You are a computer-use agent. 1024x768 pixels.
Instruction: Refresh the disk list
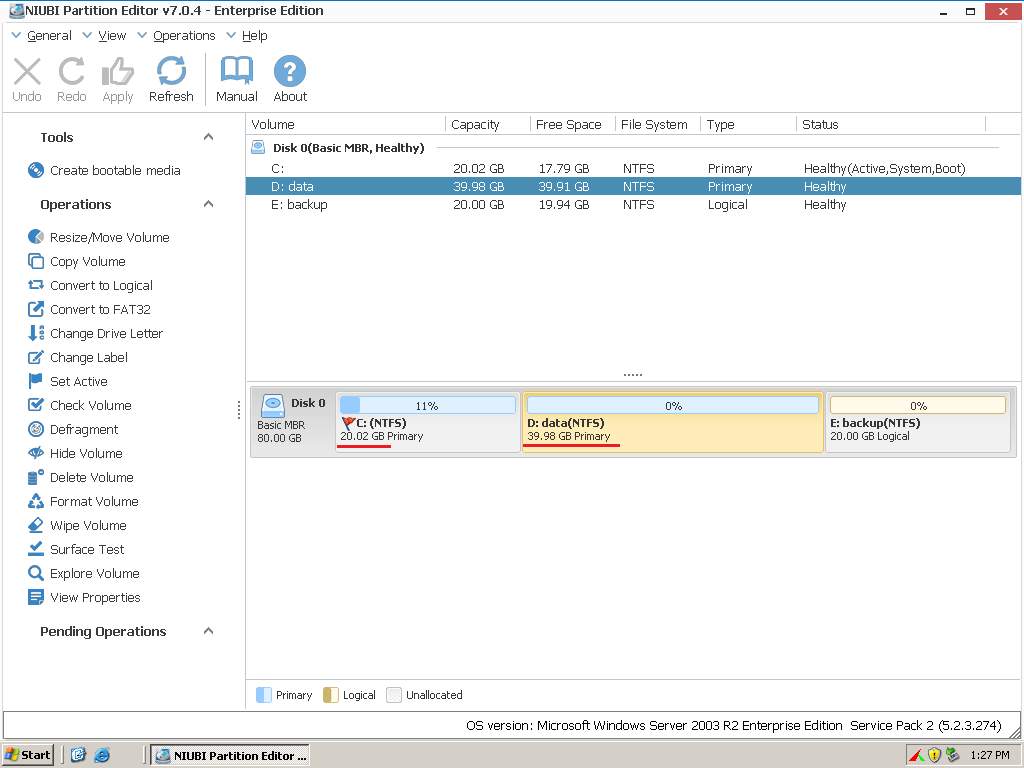coord(171,80)
